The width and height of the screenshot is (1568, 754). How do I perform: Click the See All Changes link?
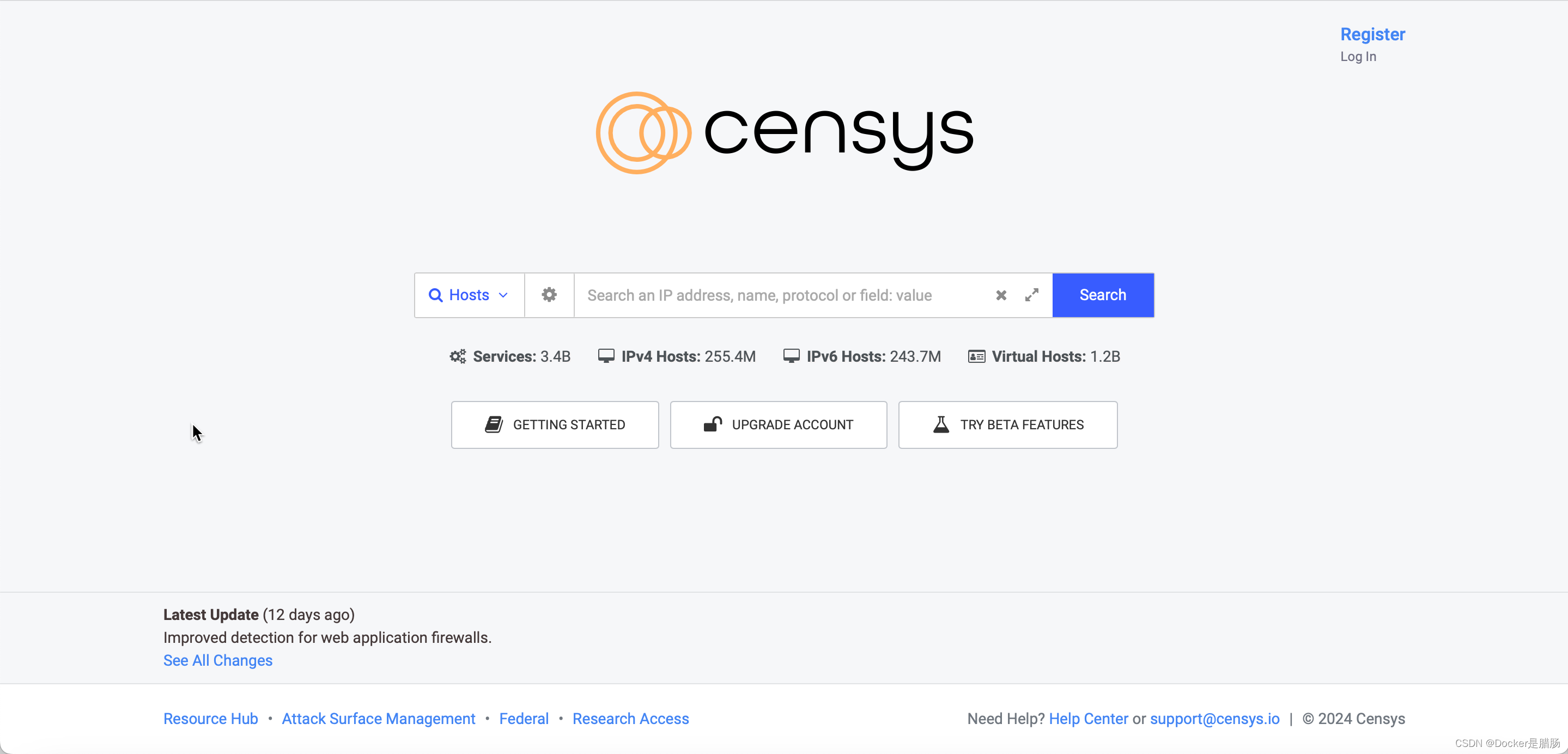click(217, 659)
